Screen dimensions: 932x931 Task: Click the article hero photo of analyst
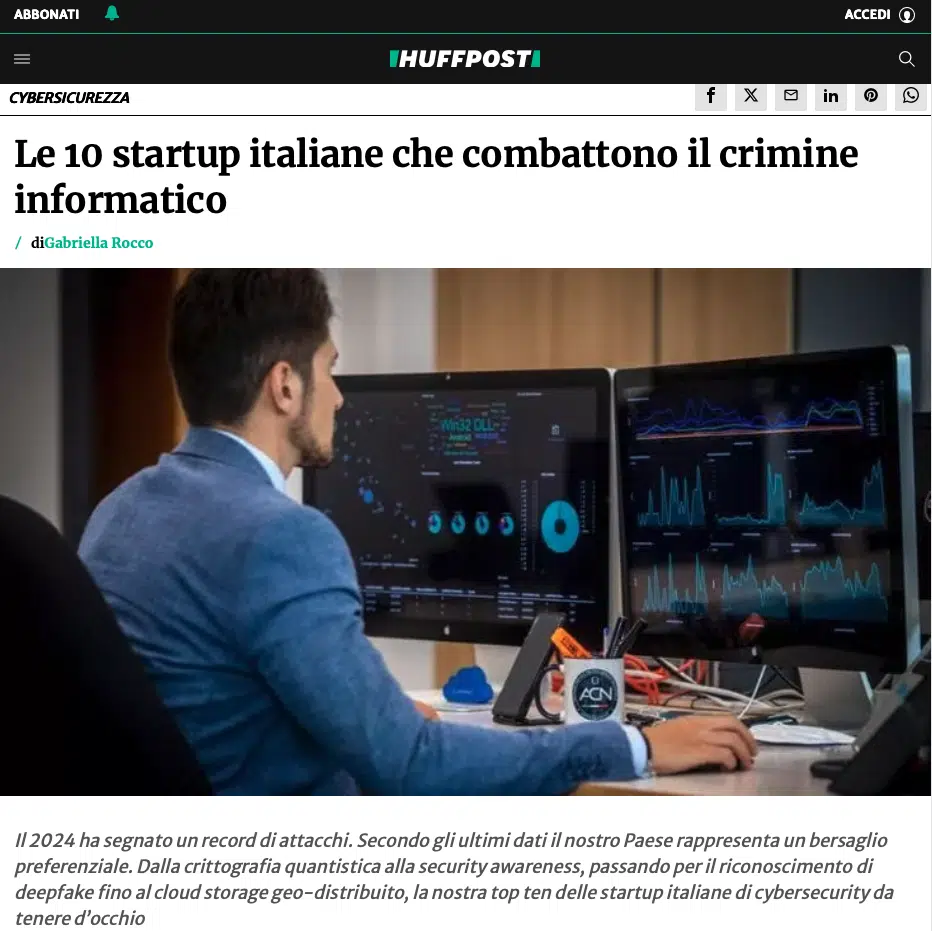(x=465, y=531)
